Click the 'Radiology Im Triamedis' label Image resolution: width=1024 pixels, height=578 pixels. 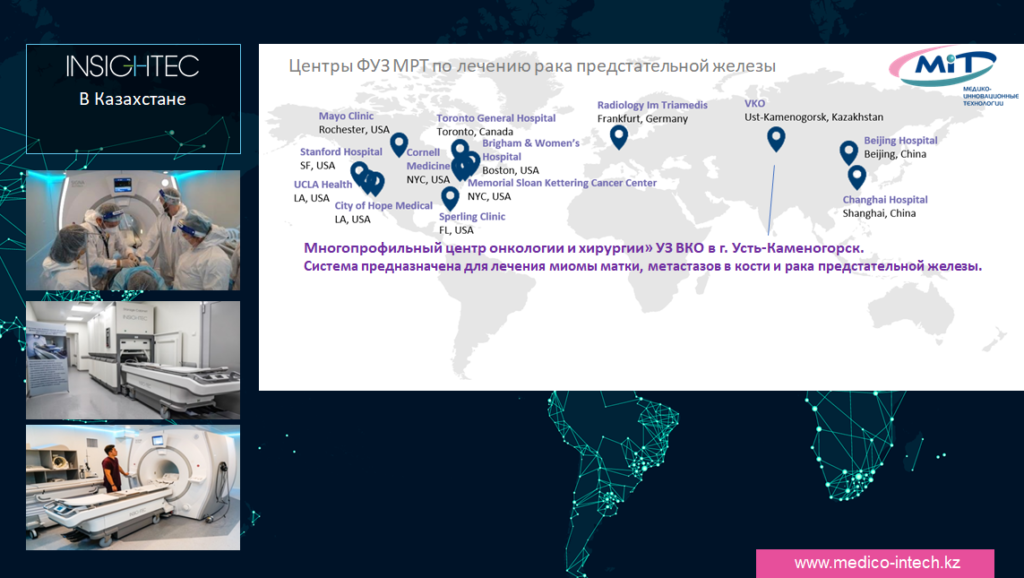click(x=652, y=104)
